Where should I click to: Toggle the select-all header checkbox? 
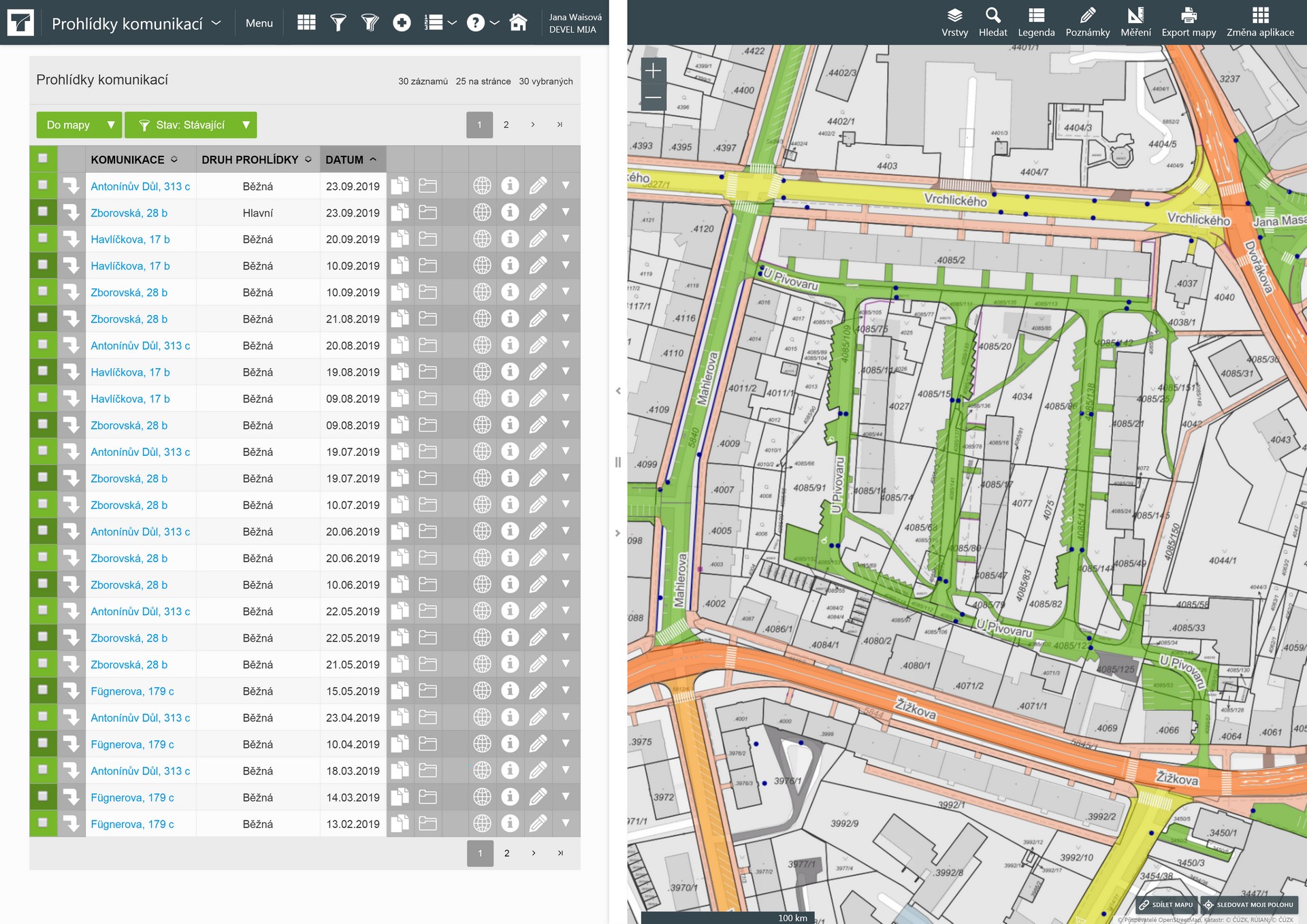point(43,159)
